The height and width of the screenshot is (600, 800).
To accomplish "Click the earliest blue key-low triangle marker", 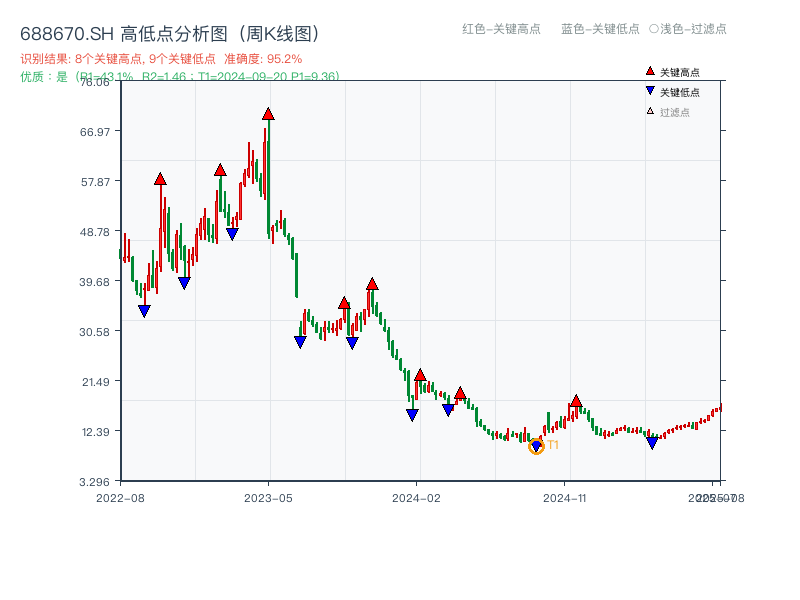I will point(144,311).
